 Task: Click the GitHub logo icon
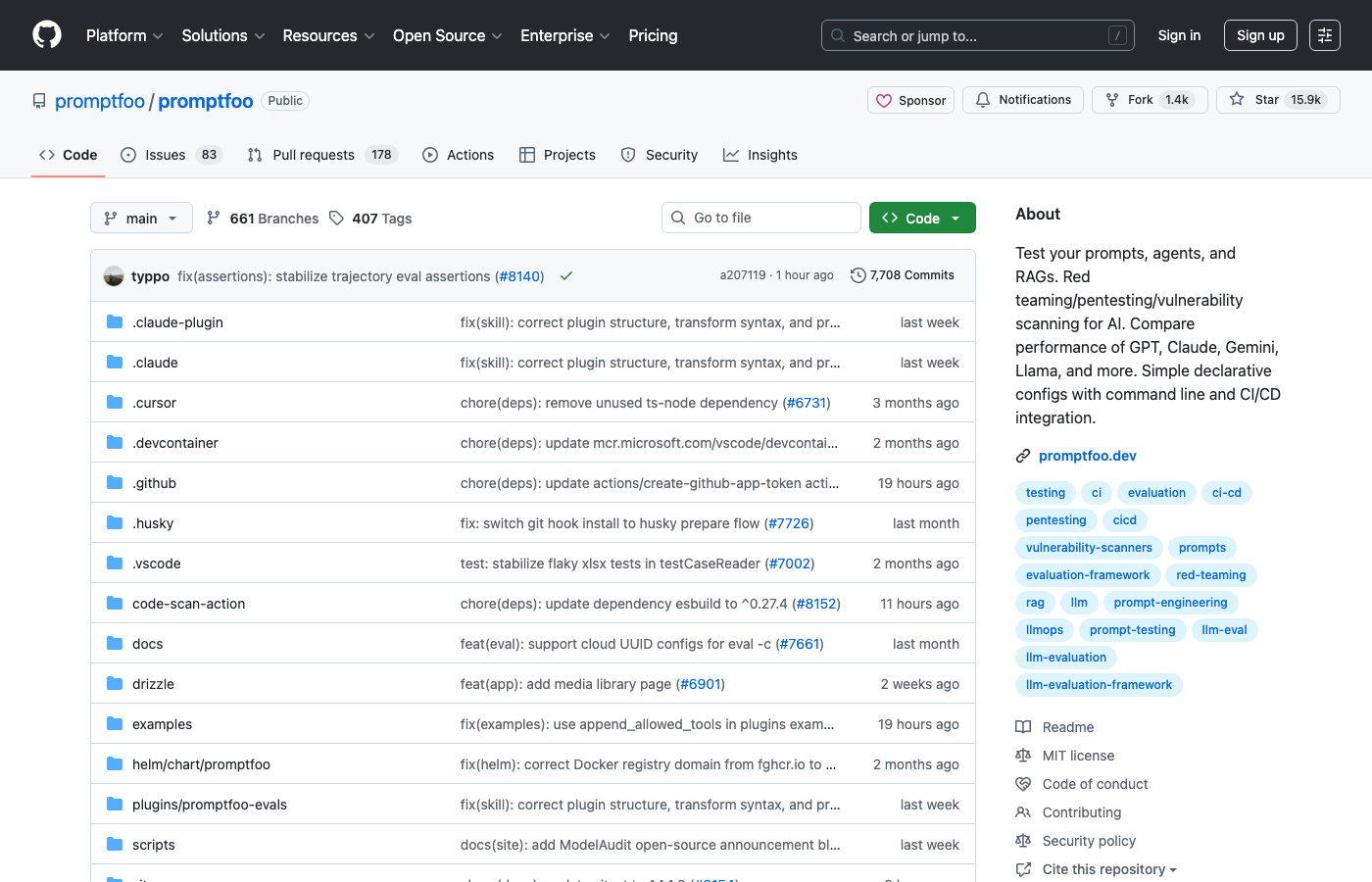[47, 35]
